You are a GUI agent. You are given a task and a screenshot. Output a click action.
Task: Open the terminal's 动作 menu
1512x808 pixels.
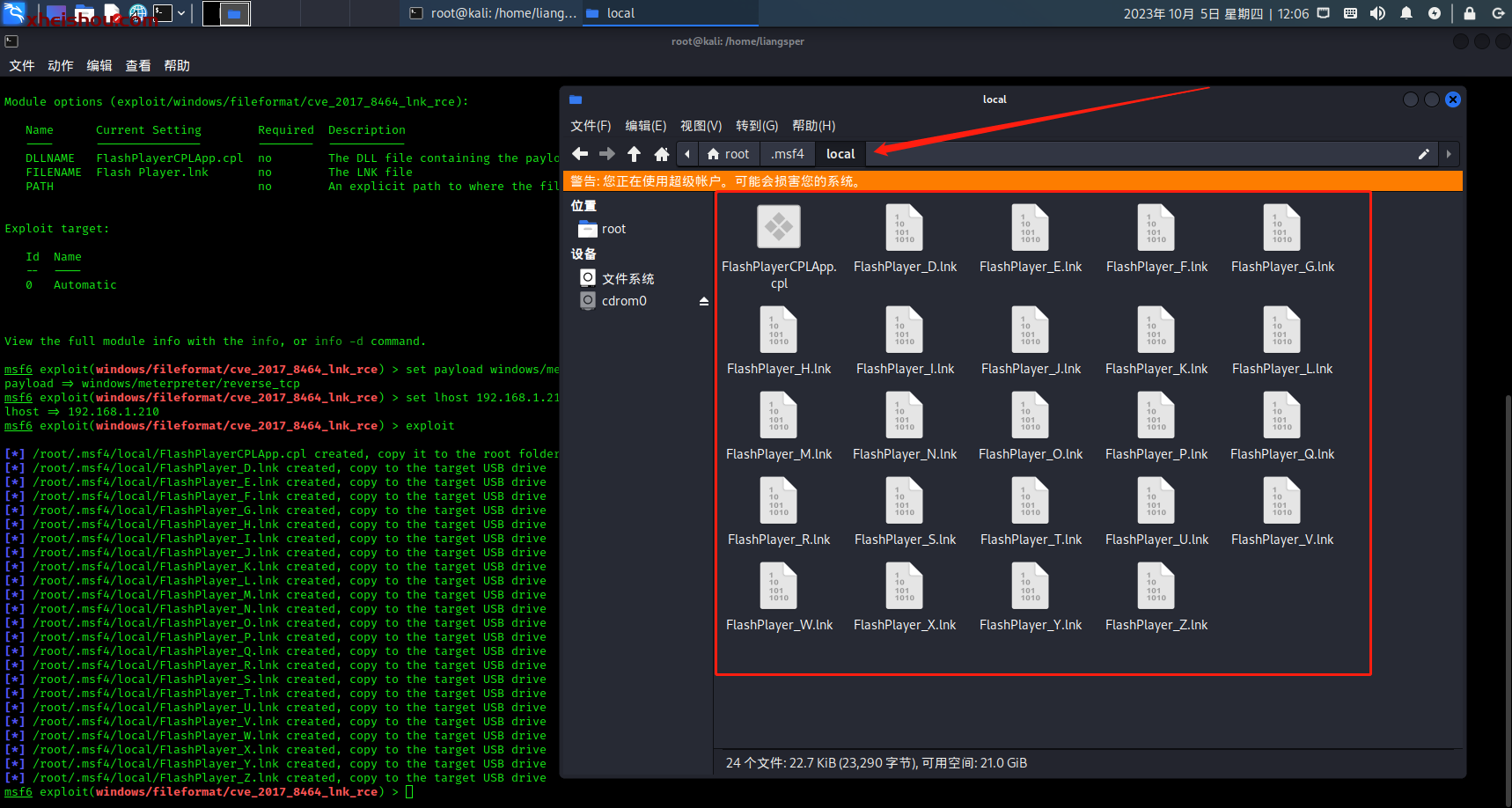[61, 66]
